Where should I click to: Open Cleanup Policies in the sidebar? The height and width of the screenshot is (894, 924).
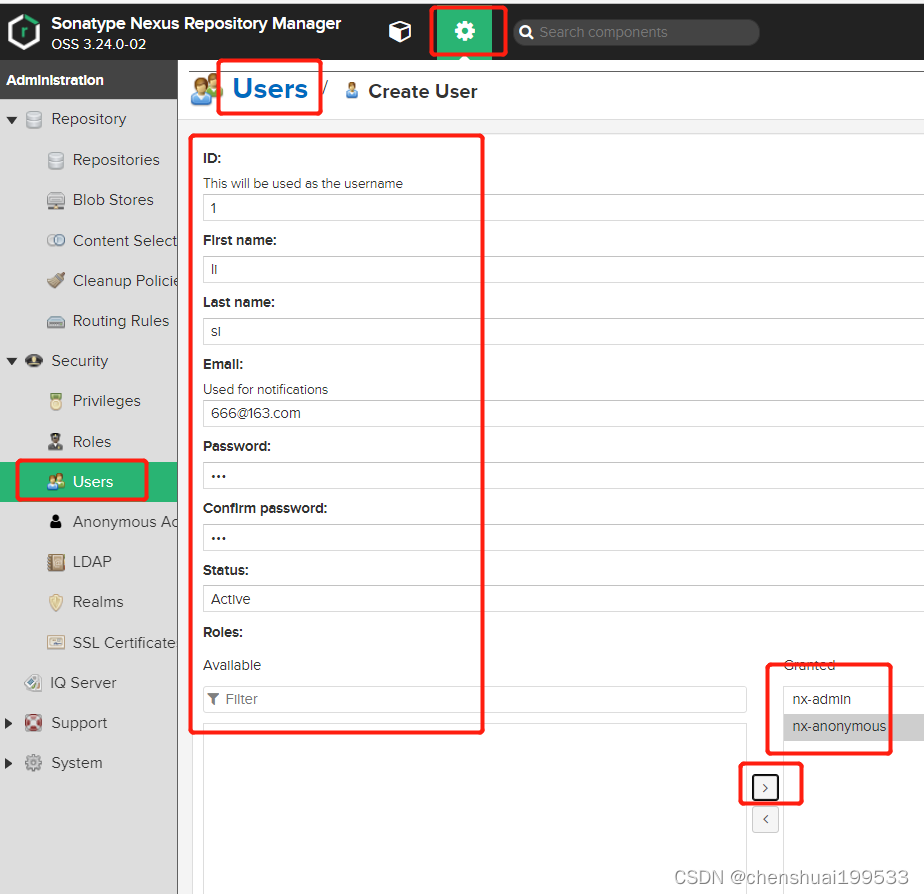[125, 281]
